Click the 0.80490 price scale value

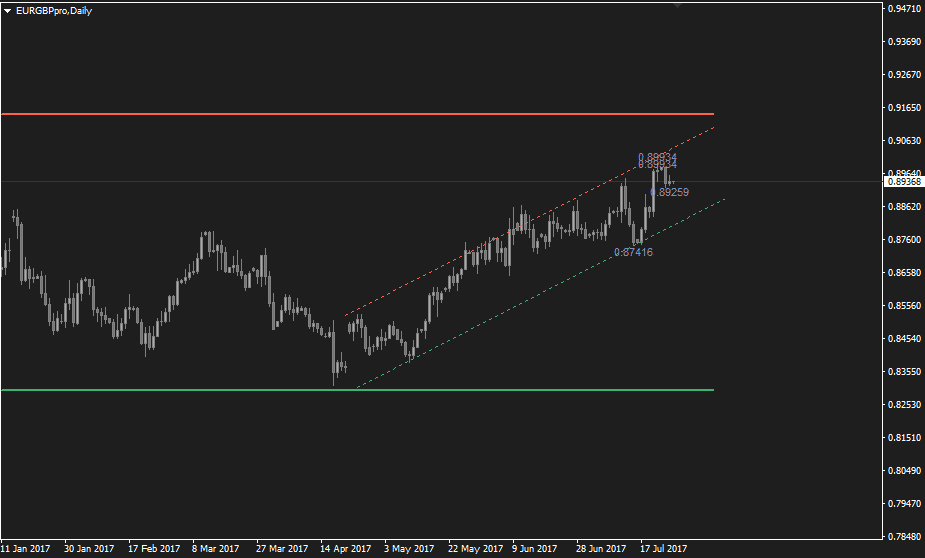(x=904, y=471)
